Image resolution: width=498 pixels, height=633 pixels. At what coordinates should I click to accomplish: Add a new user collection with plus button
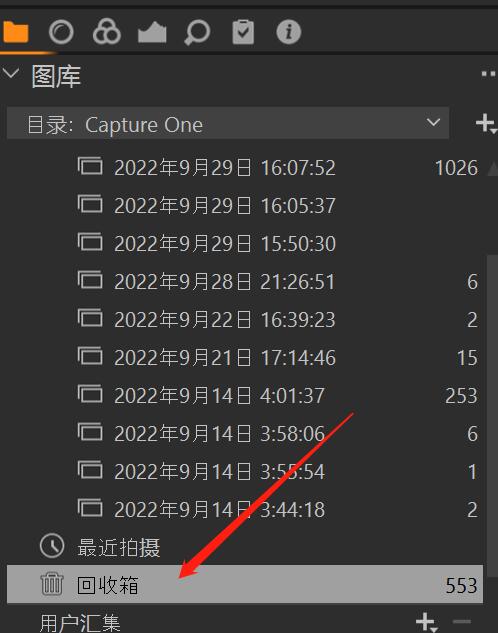[427, 622]
